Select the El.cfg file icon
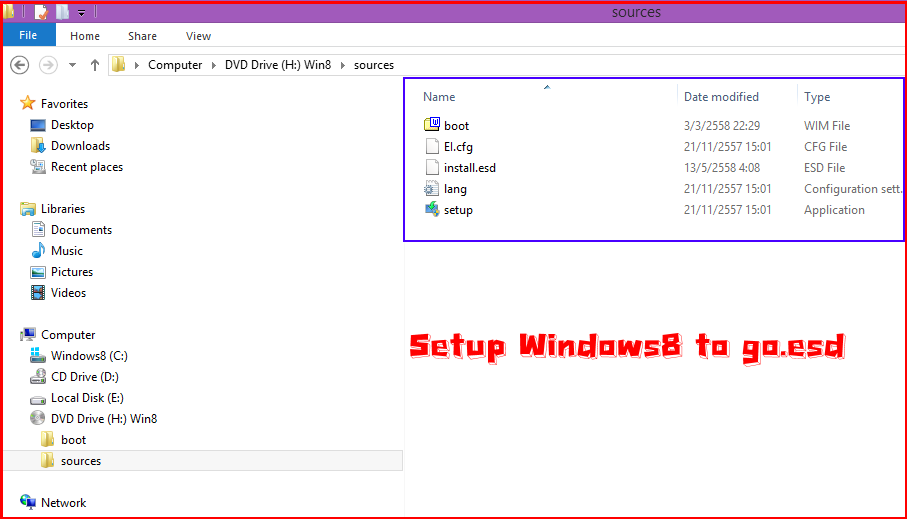 [x=432, y=146]
